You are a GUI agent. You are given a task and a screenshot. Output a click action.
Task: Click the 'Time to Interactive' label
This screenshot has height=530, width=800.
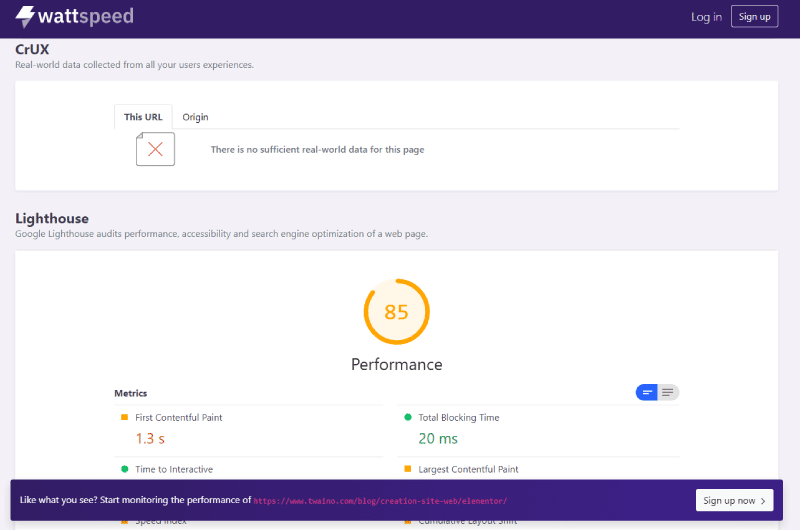pos(174,469)
